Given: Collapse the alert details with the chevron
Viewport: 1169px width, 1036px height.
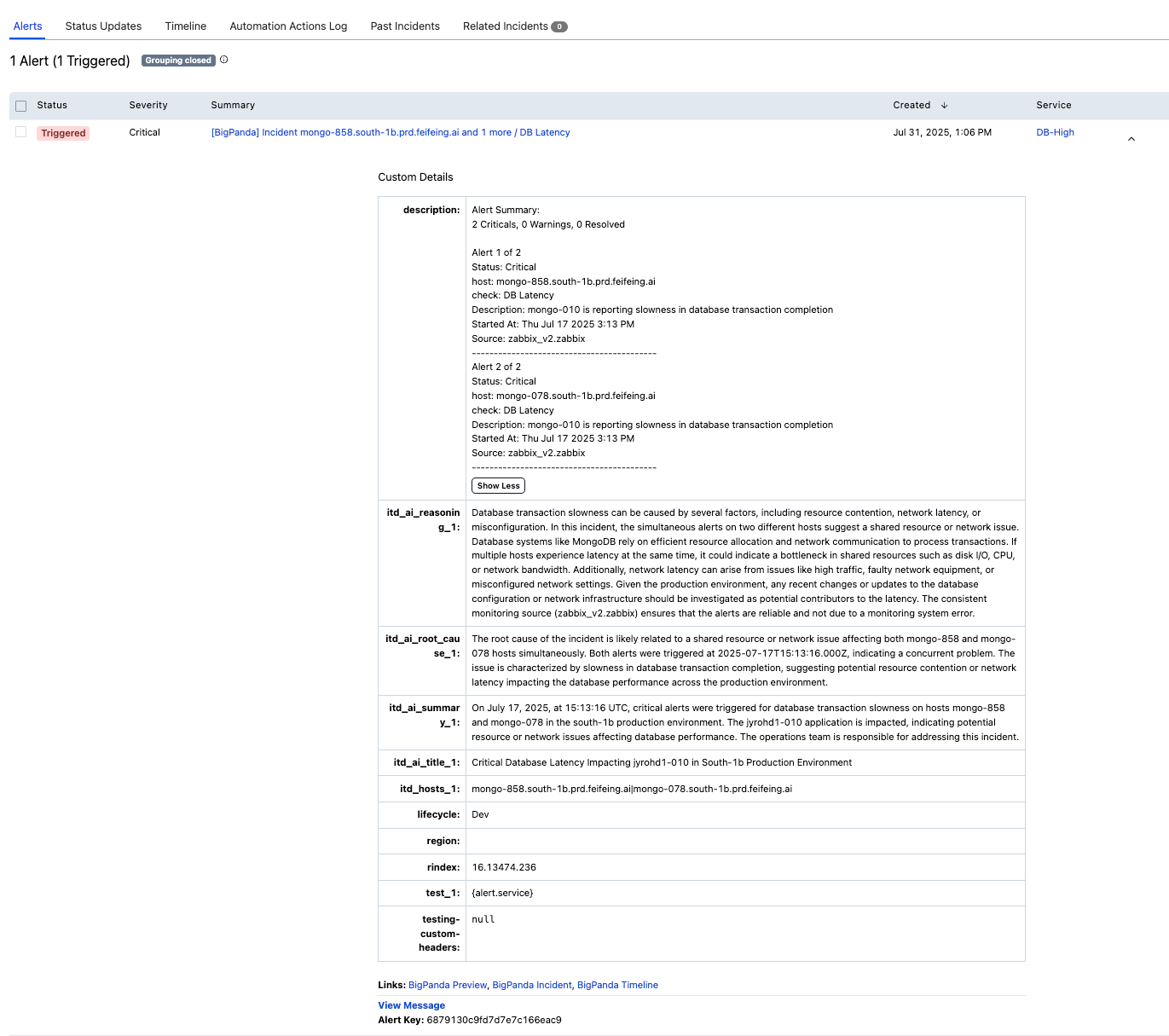Looking at the screenshot, I should [1131, 137].
